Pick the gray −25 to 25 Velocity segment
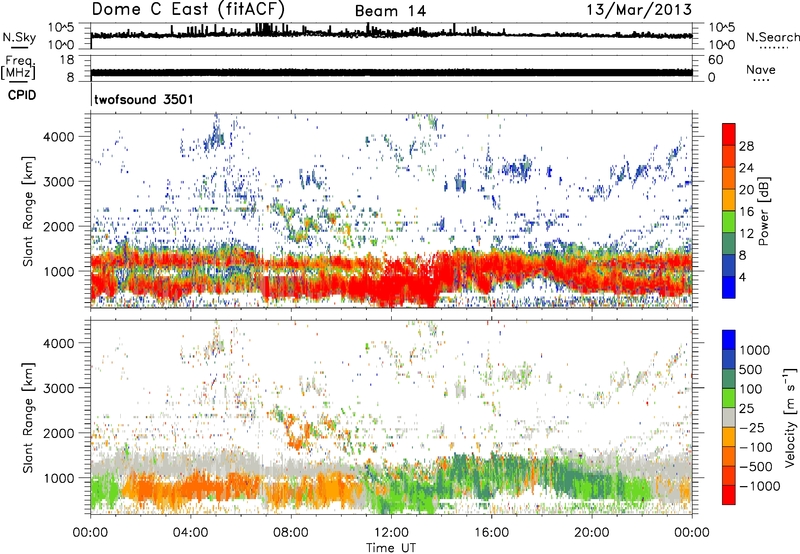Screen dimensions: 800x554 click(729, 417)
